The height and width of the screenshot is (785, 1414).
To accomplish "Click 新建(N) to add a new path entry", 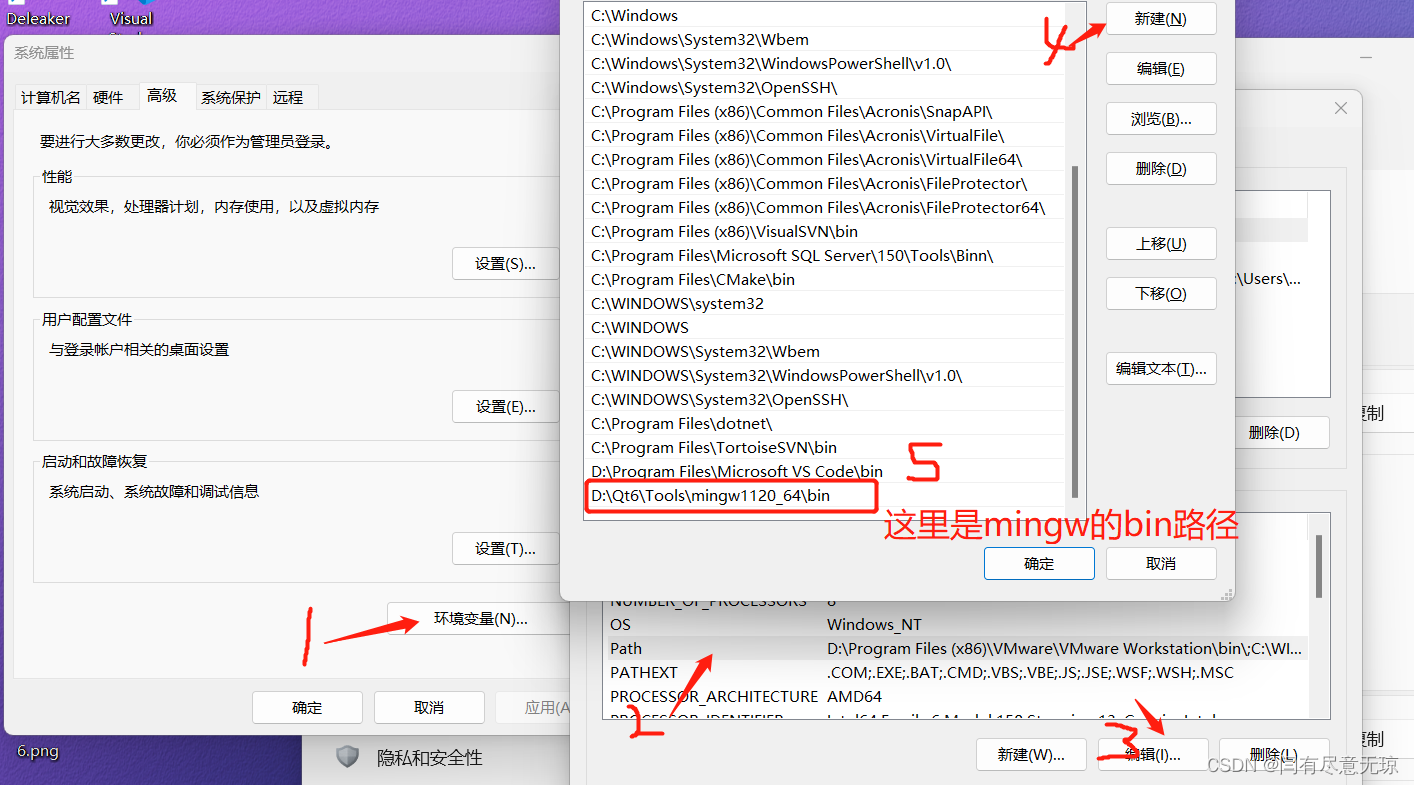I will pyautogui.click(x=1161, y=18).
